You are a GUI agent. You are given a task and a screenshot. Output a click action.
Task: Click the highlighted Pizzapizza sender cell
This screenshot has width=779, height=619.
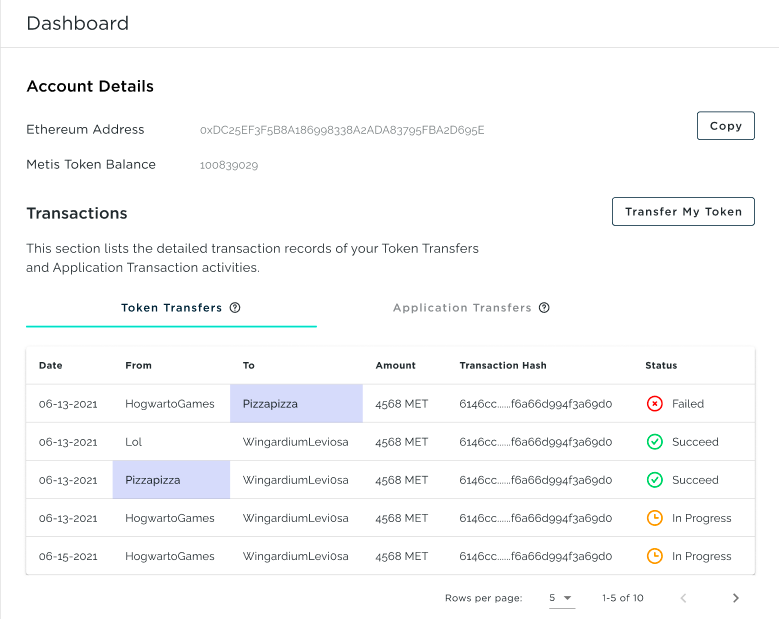[x=171, y=480]
